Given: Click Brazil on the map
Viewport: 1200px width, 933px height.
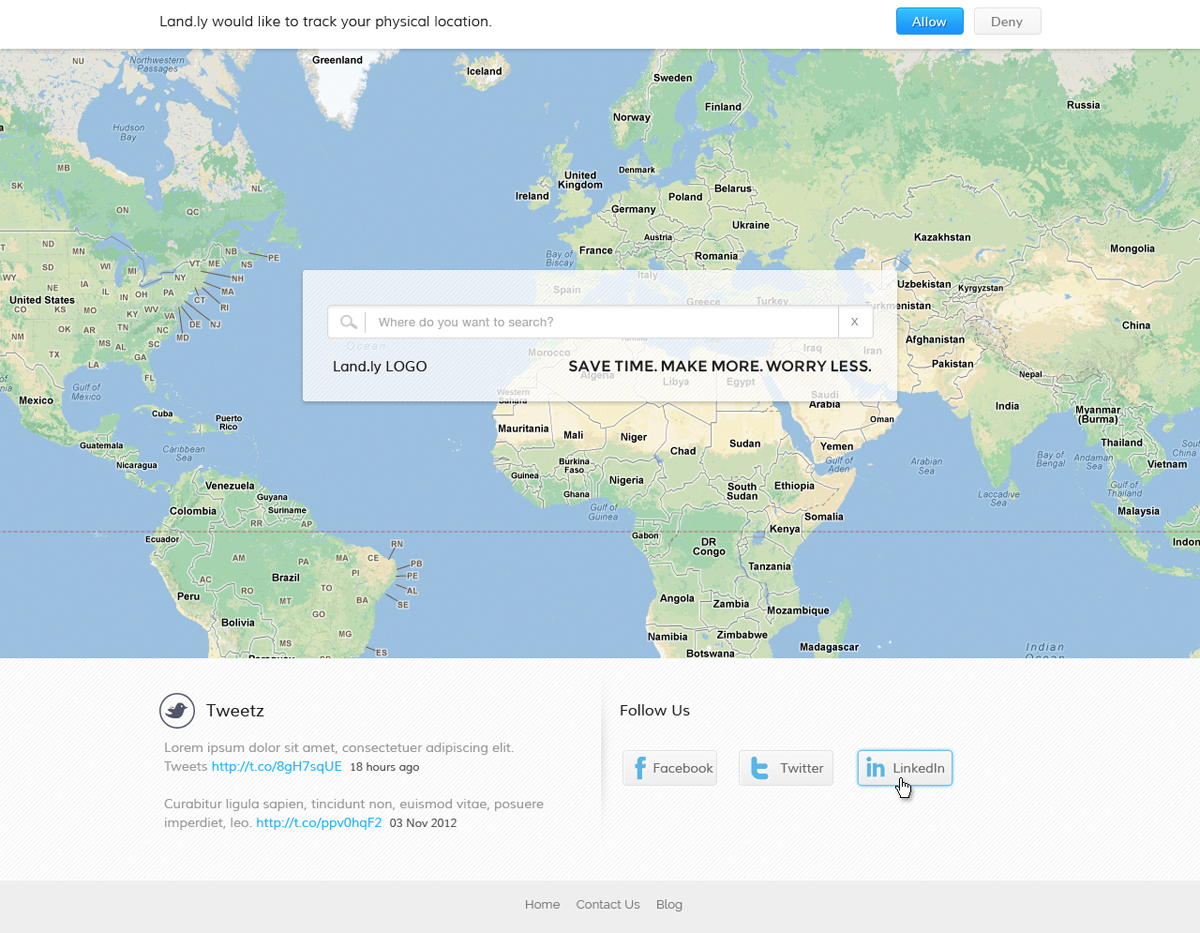Looking at the screenshot, I should pos(286,577).
